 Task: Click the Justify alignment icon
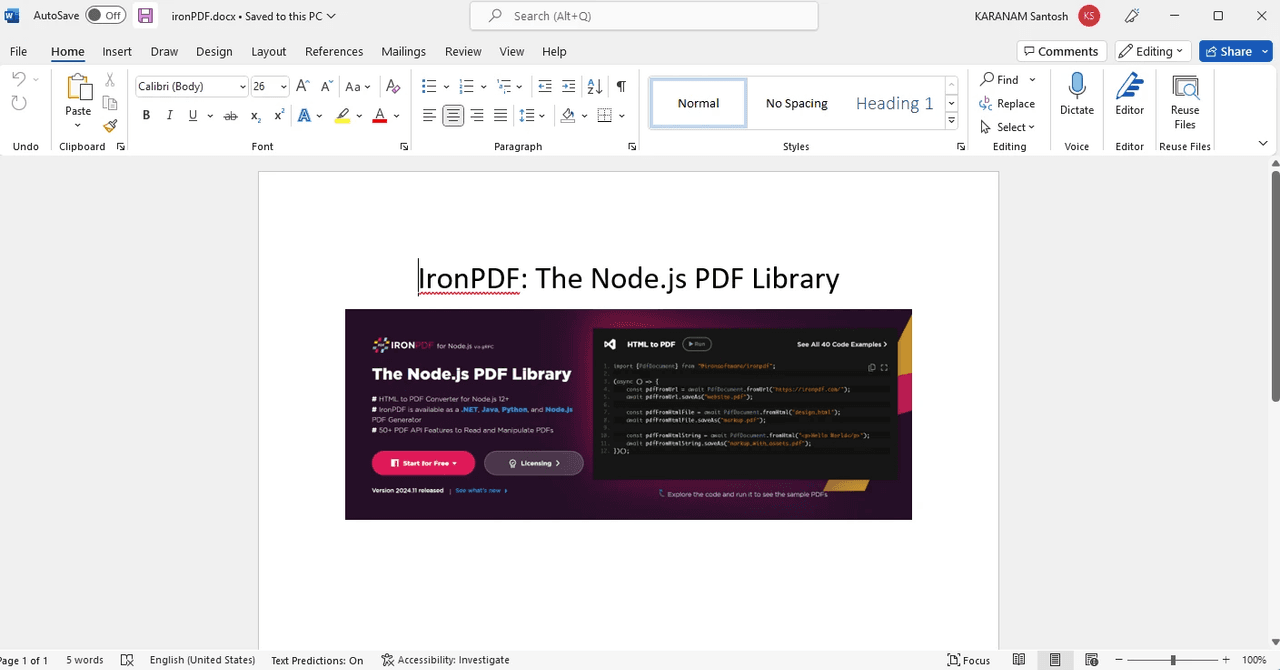click(501, 116)
